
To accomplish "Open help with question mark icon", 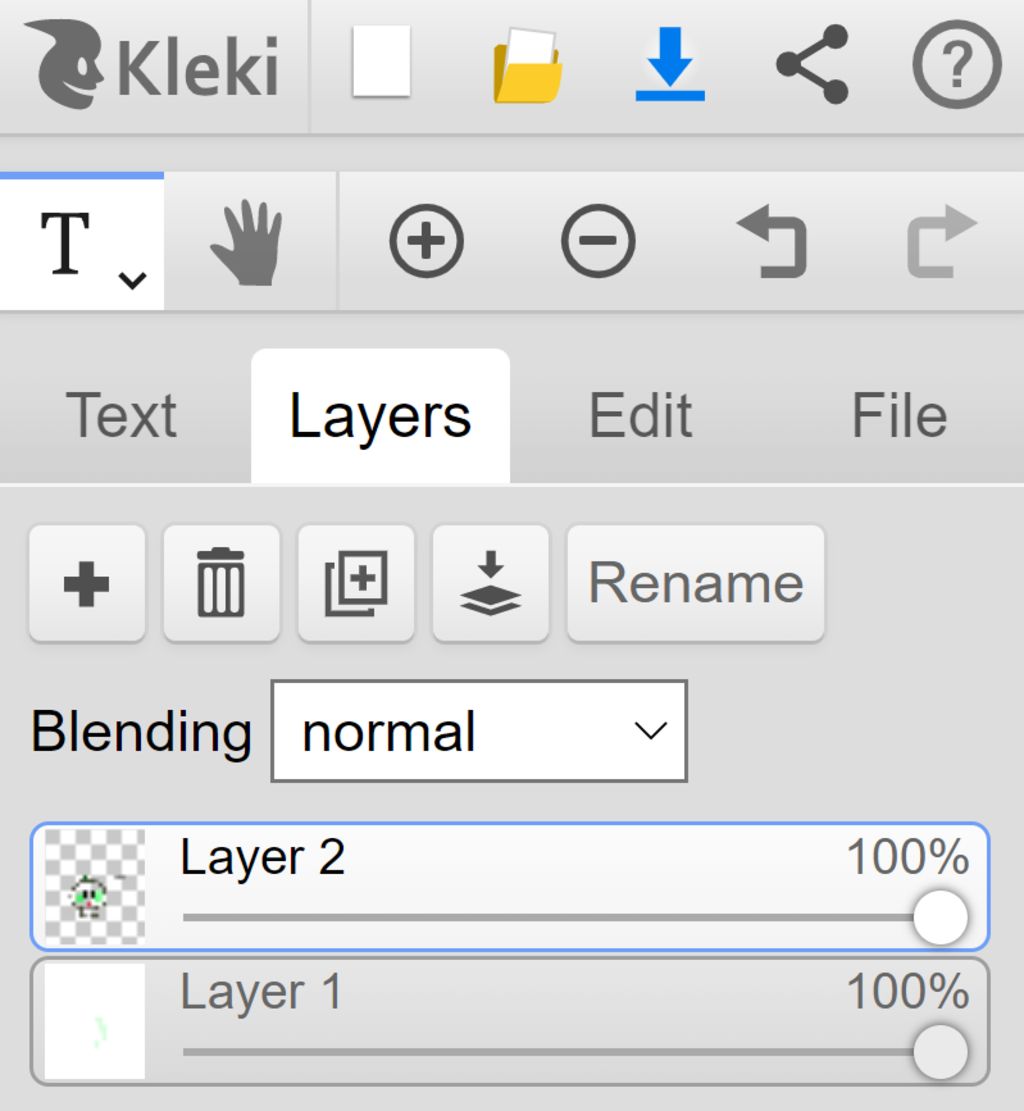I will [x=956, y=64].
